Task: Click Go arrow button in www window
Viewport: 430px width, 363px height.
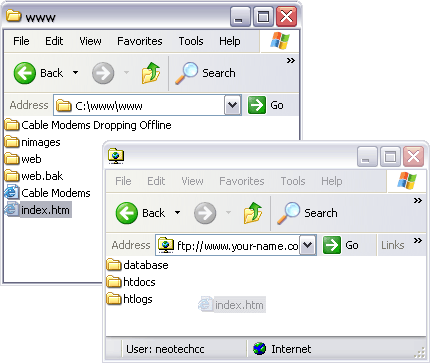Action: (257, 105)
